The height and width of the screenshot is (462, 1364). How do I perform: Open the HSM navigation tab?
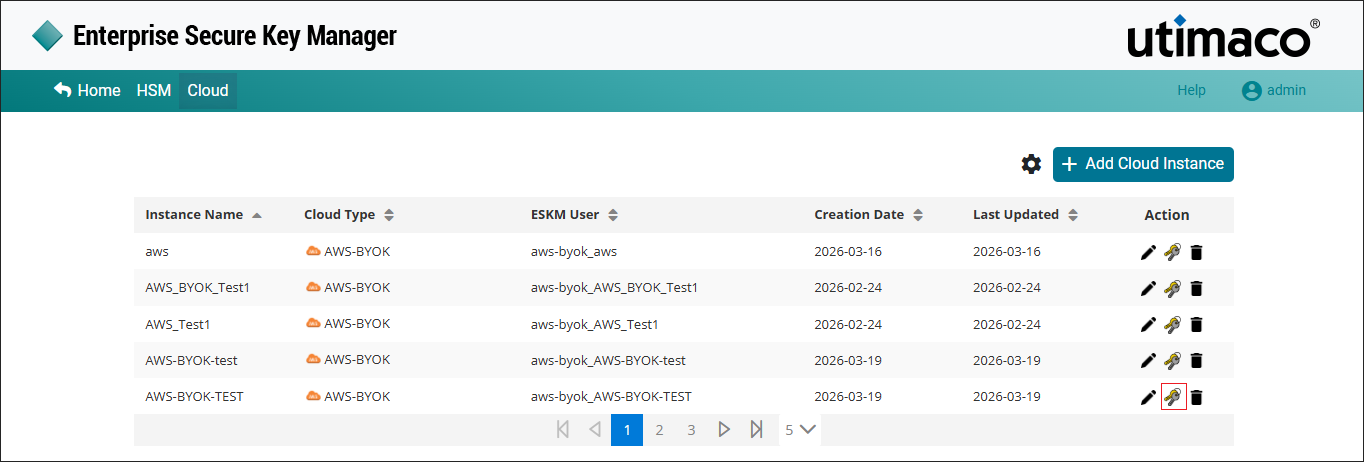click(154, 90)
